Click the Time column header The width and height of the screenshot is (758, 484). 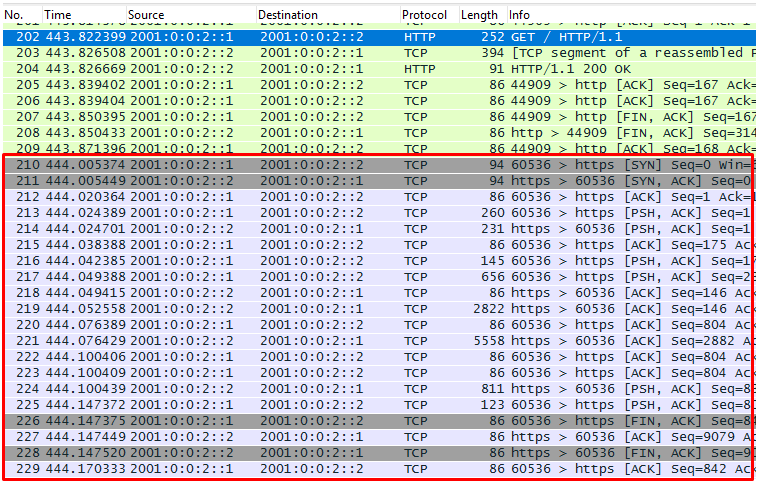pos(60,15)
